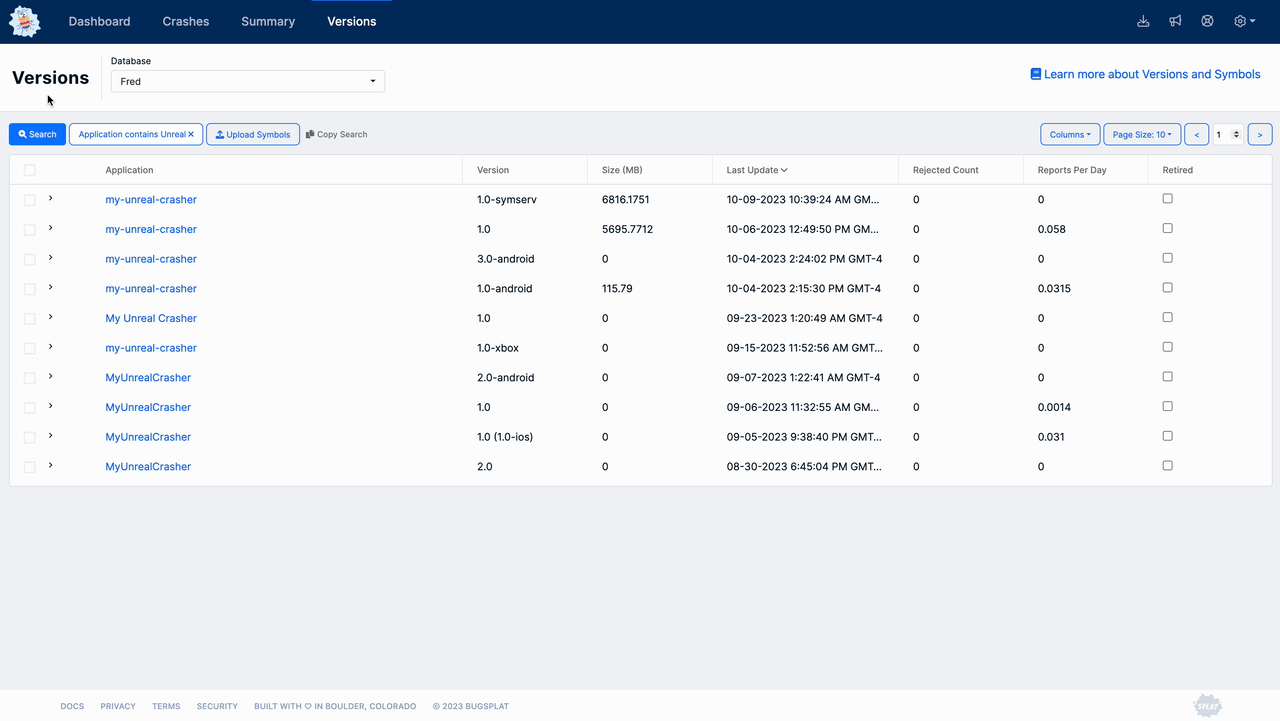The width and height of the screenshot is (1280, 721).
Task: Open the Database dropdown showing Fred
Action: [247, 81]
